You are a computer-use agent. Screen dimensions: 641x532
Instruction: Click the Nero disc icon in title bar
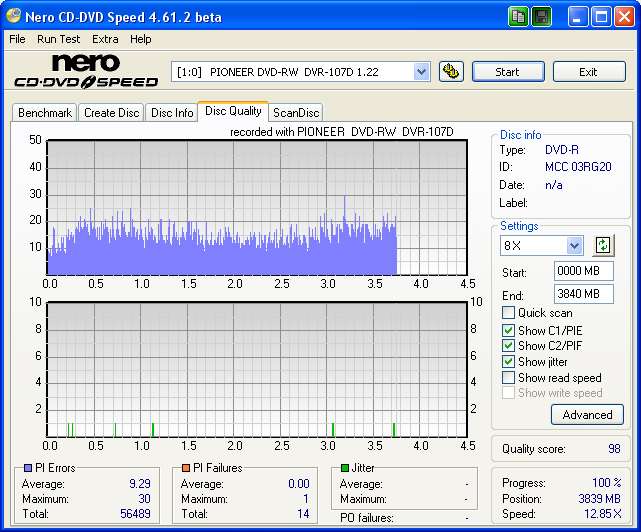click(x=13, y=16)
